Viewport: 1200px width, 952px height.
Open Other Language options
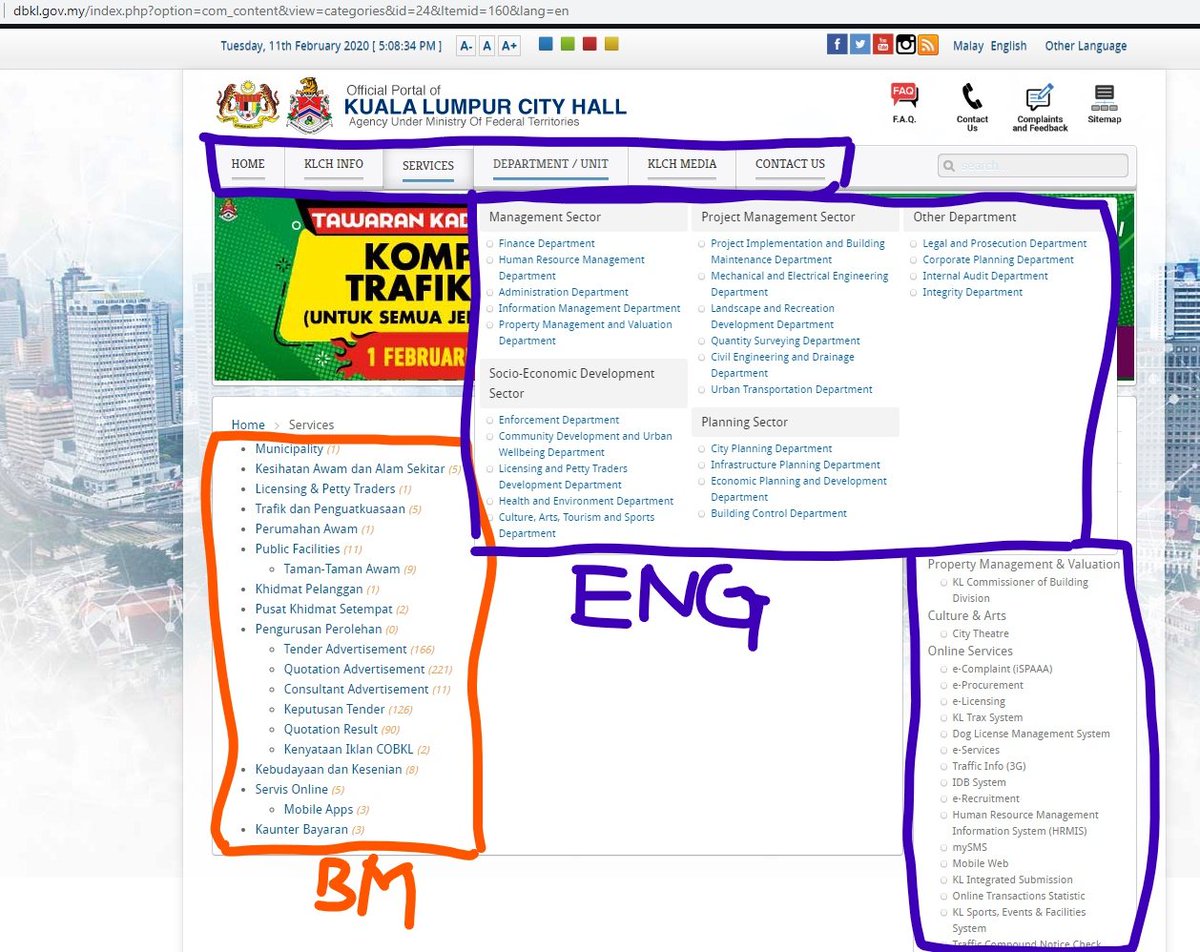(1085, 46)
